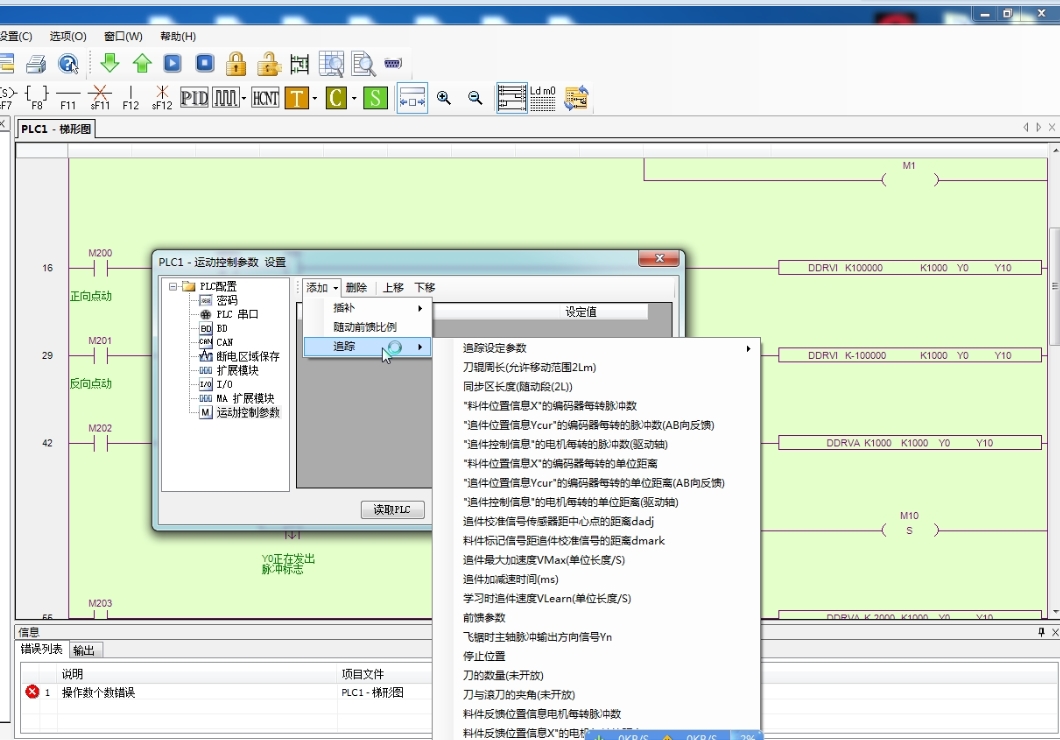The height and width of the screenshot is (740, 1060).
Task: Open dropdown arrow beside C counter icon
Action: 352,98
